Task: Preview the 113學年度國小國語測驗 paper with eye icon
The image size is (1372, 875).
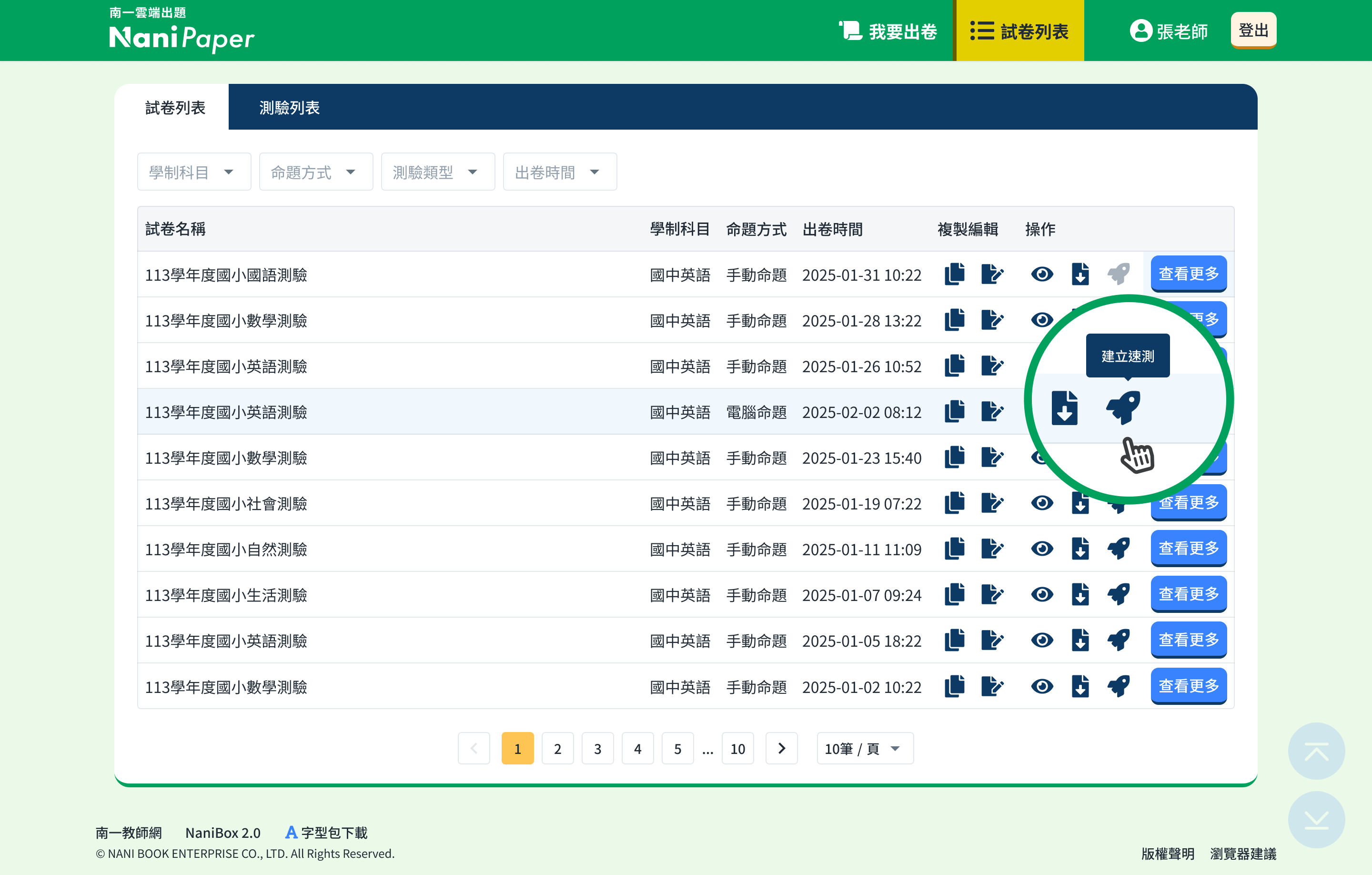Action: pyautogui.click(x=1042, y=274)
